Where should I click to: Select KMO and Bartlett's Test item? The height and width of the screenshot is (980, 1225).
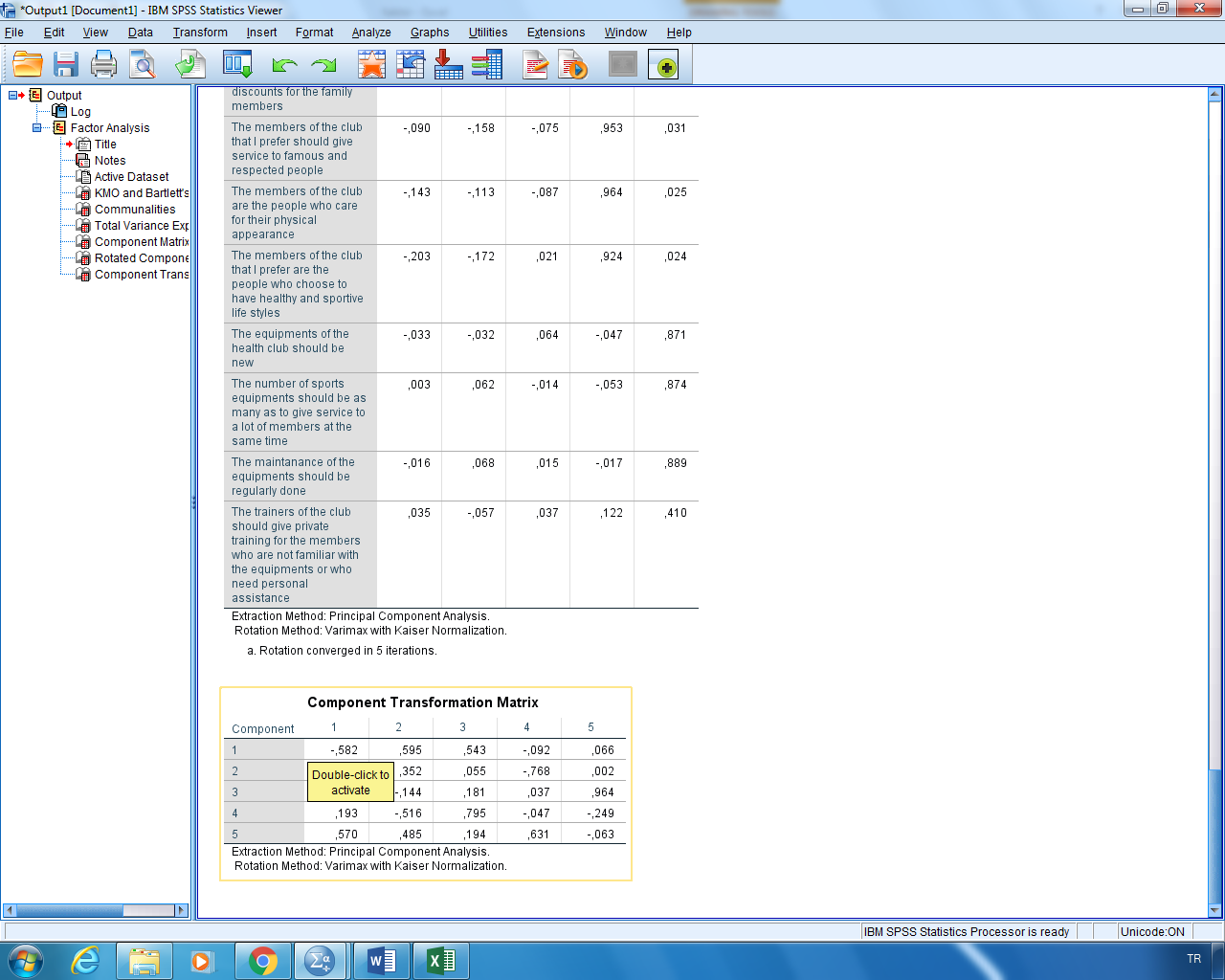pos(142,192)
